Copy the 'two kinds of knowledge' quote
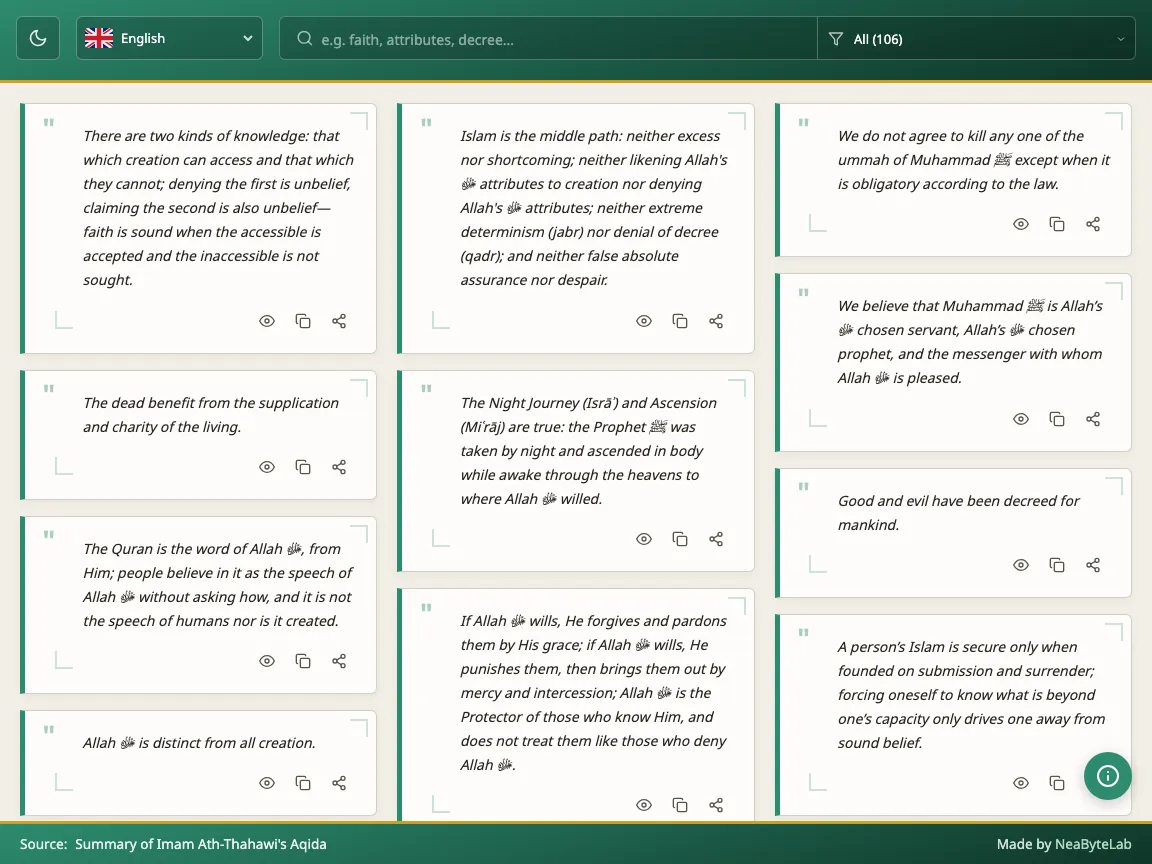Image resolution: width=1152 pixels, height=864 pixels. click(x=303, y=321)
